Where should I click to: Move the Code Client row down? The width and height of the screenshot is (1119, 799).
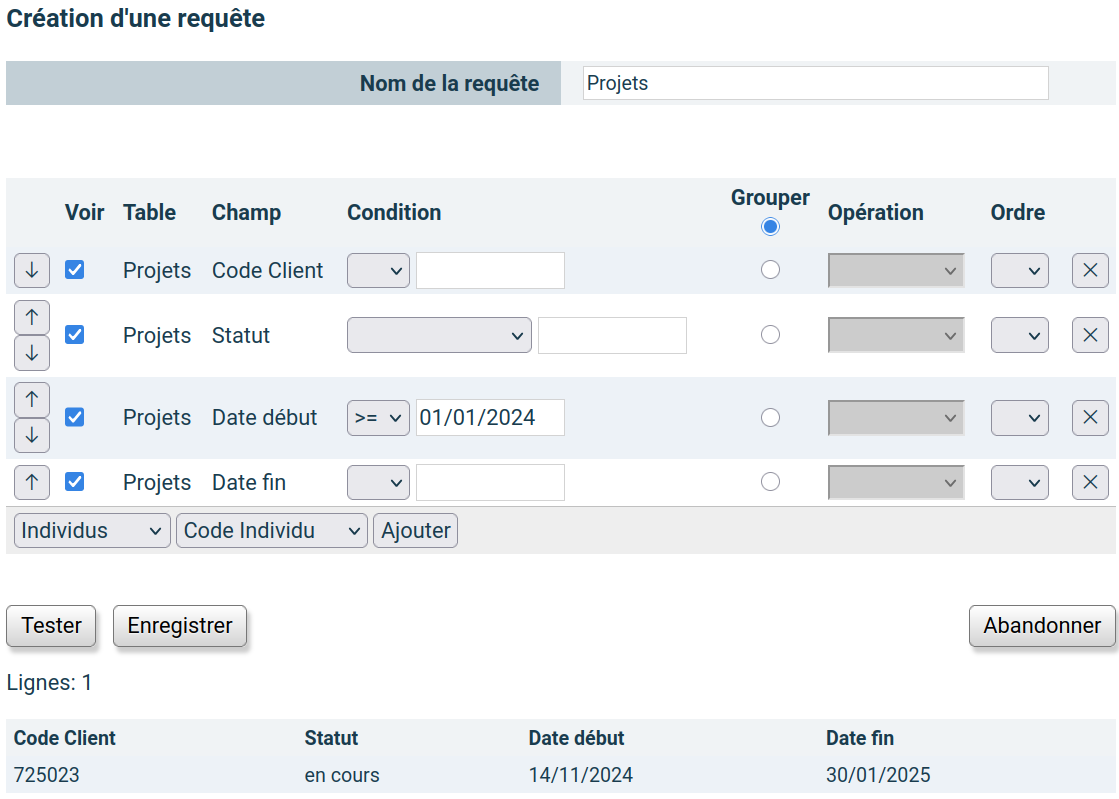tap(31, 269)
